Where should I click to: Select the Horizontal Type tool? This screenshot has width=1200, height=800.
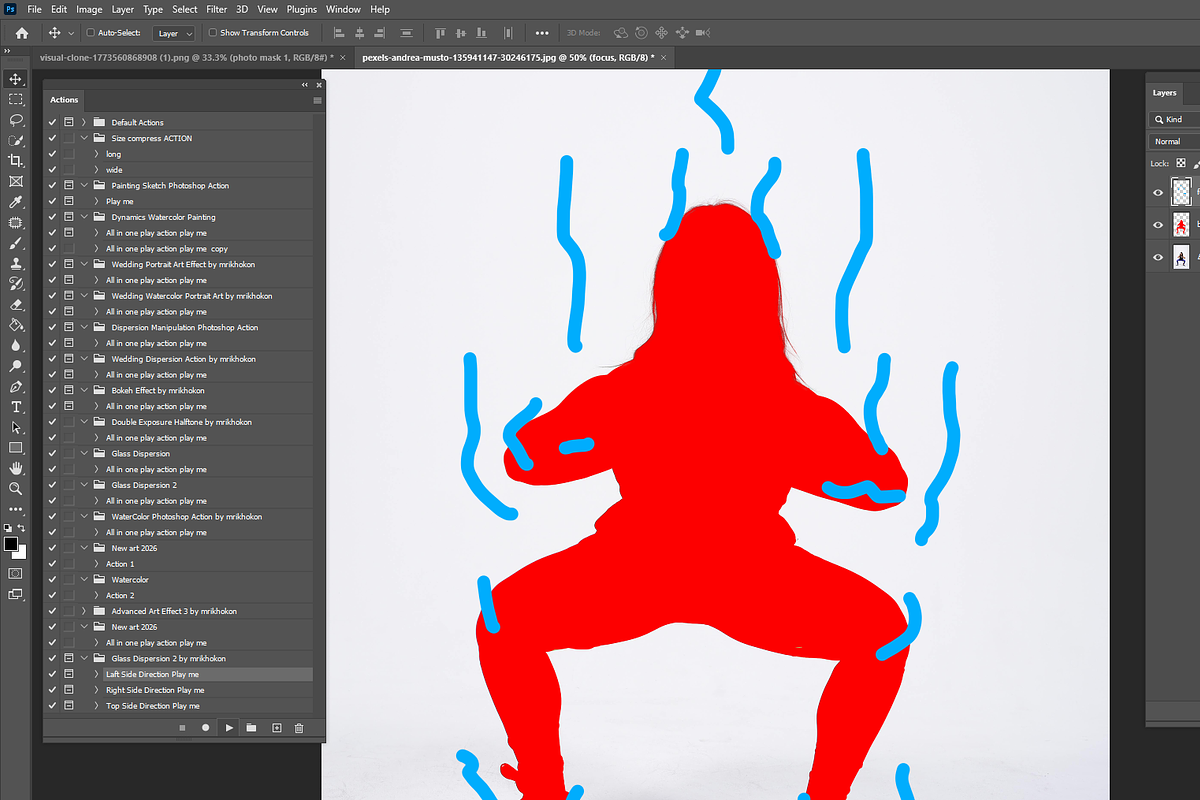point(15,407)
